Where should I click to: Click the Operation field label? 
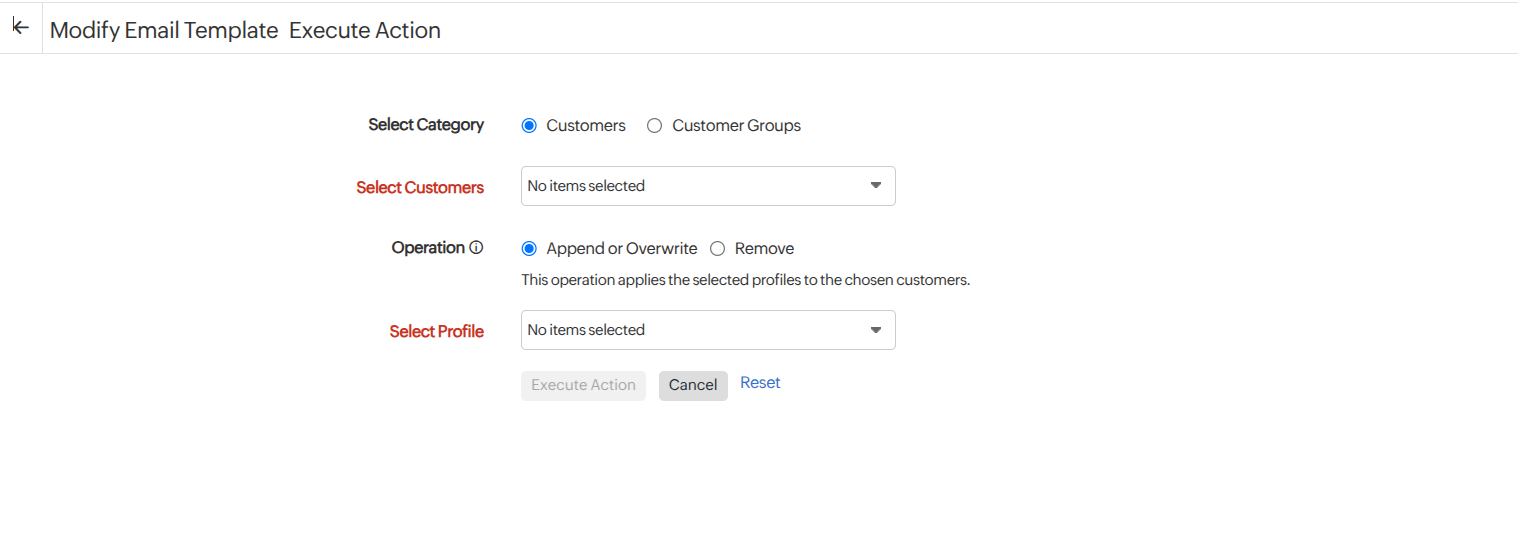point(428,248)
